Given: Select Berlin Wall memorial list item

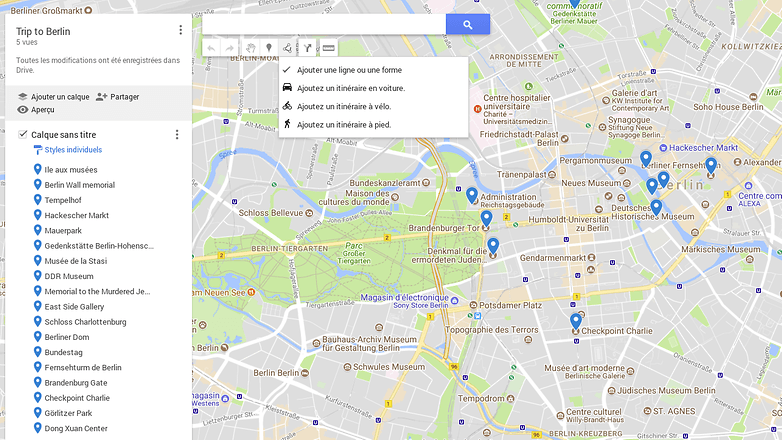Looking at the screenshot, I should tap(79, 185).
